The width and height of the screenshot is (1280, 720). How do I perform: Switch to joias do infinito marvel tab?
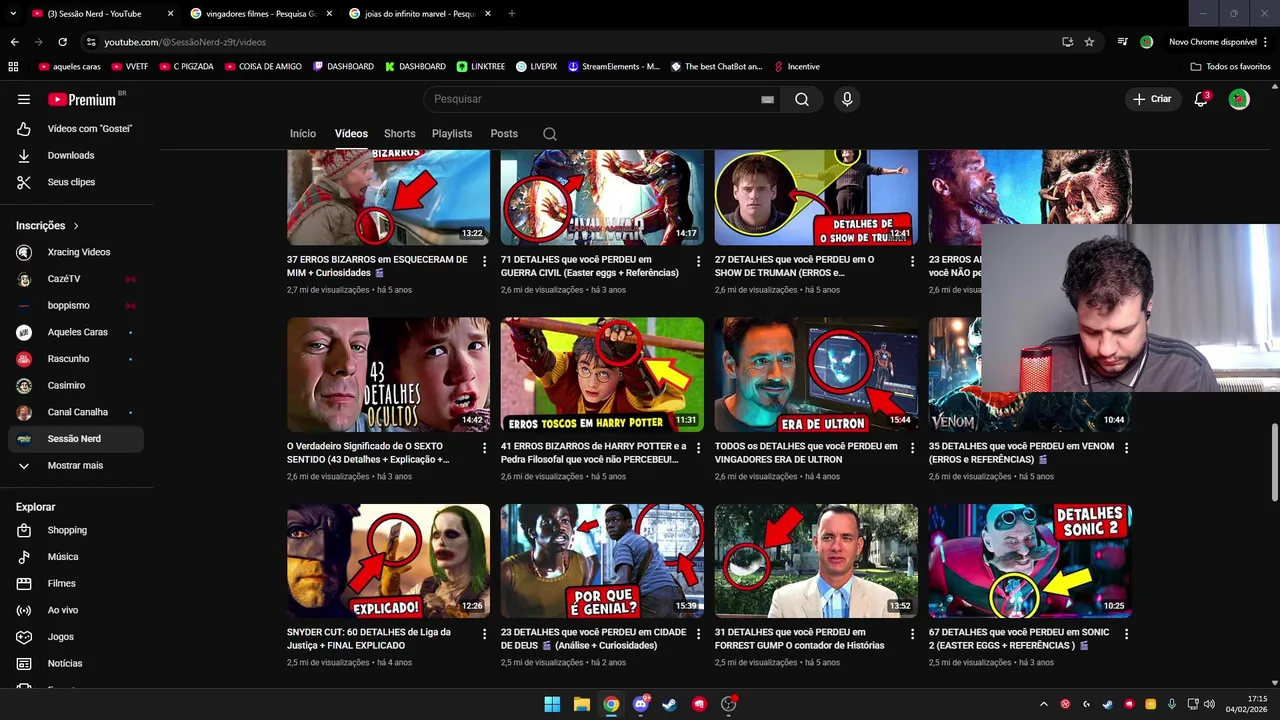[420, 14]
